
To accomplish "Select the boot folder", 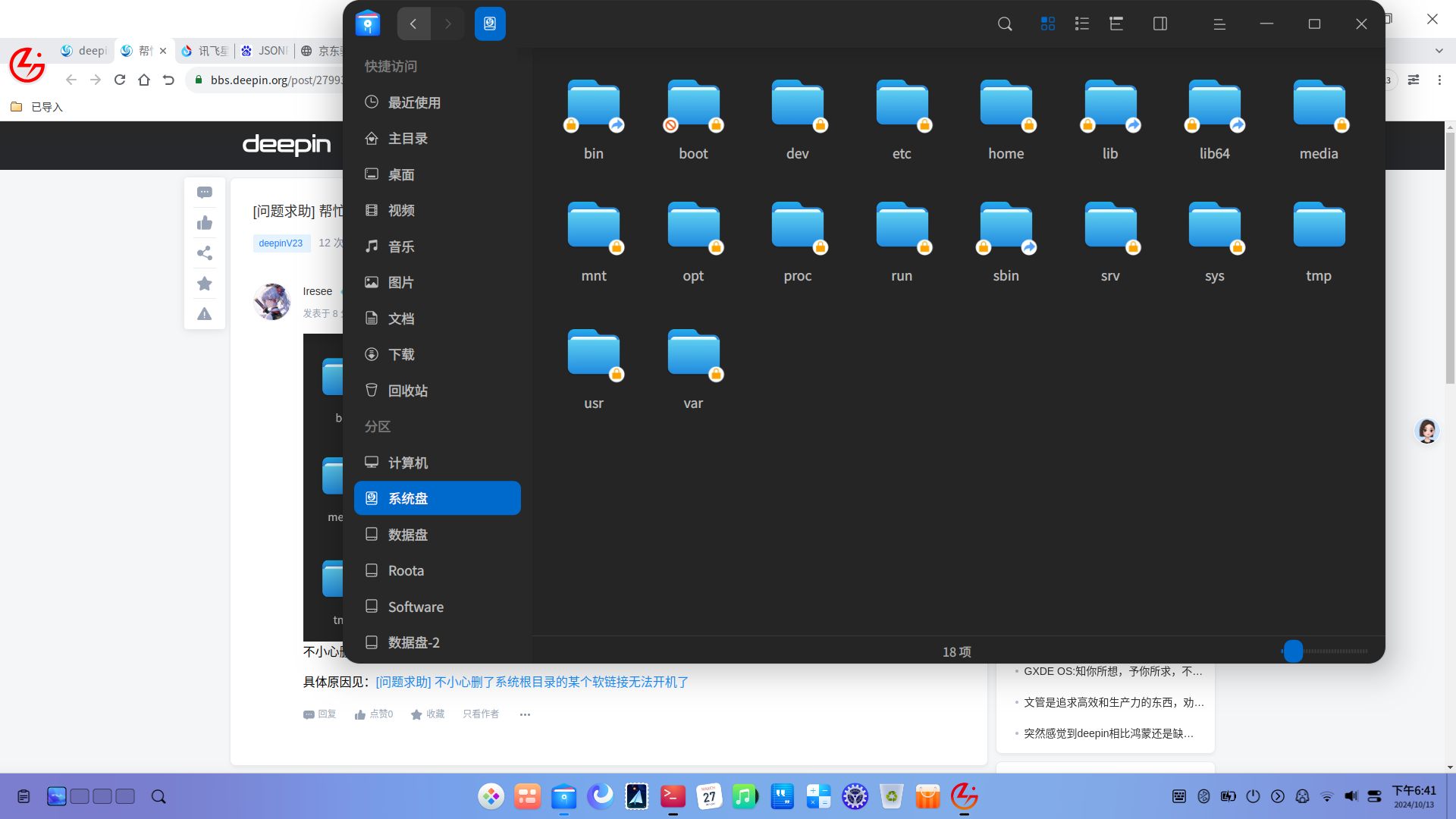I will 693,119.
